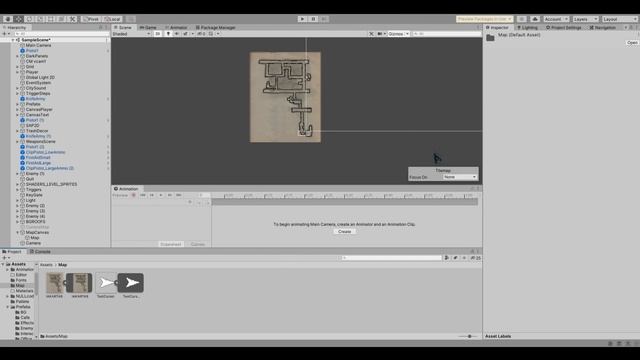The width and height of the screenshot is (640, 360).
Task: Open scene component tools (wrench cross) icon
Action: (x=371, y=34)
